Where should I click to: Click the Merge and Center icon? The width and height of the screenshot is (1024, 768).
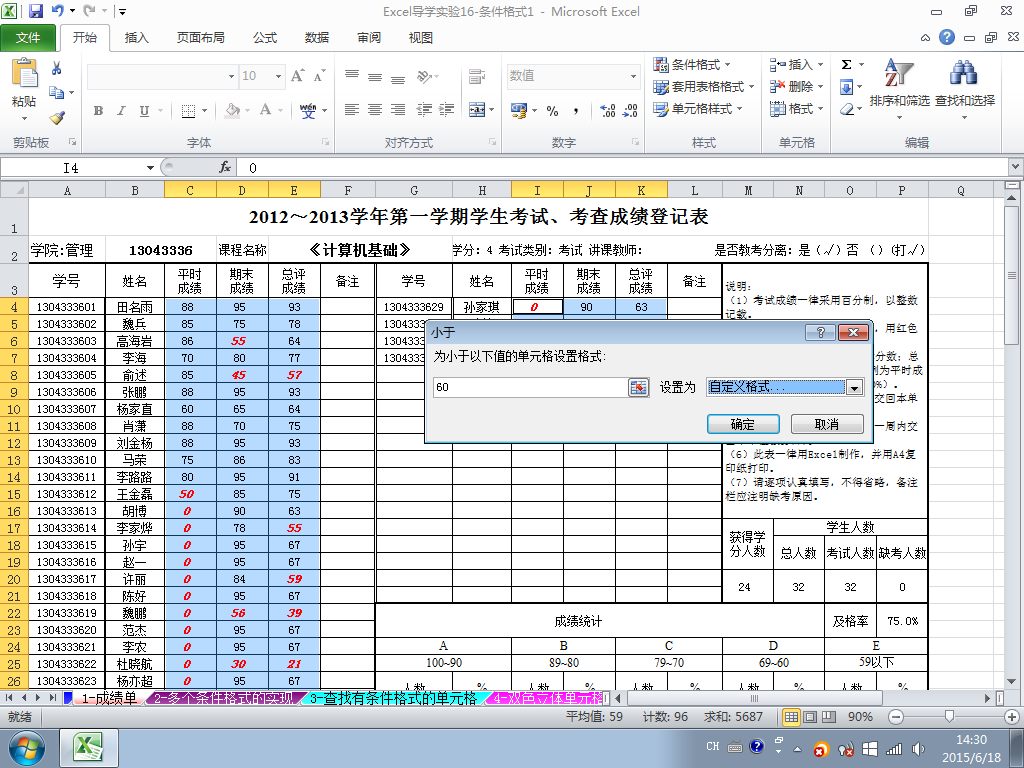pos(477,110)
